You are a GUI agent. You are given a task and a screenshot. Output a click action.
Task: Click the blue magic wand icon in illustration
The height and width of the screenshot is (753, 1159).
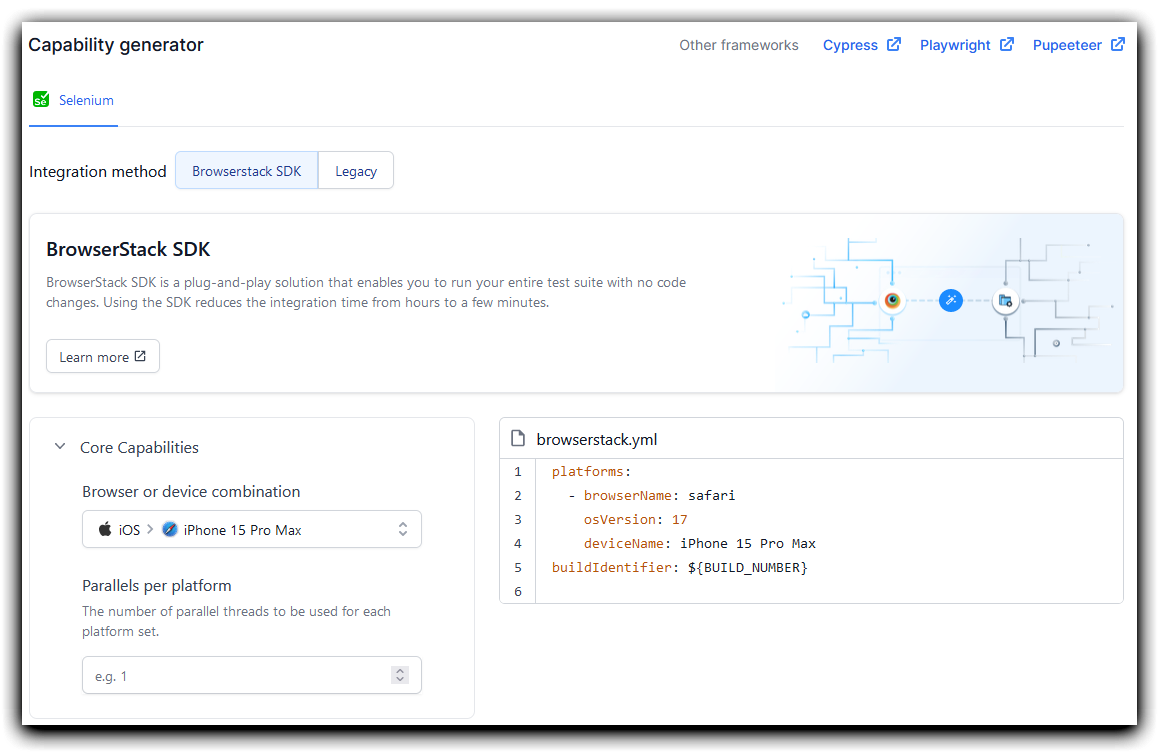(x=951, y=300)
